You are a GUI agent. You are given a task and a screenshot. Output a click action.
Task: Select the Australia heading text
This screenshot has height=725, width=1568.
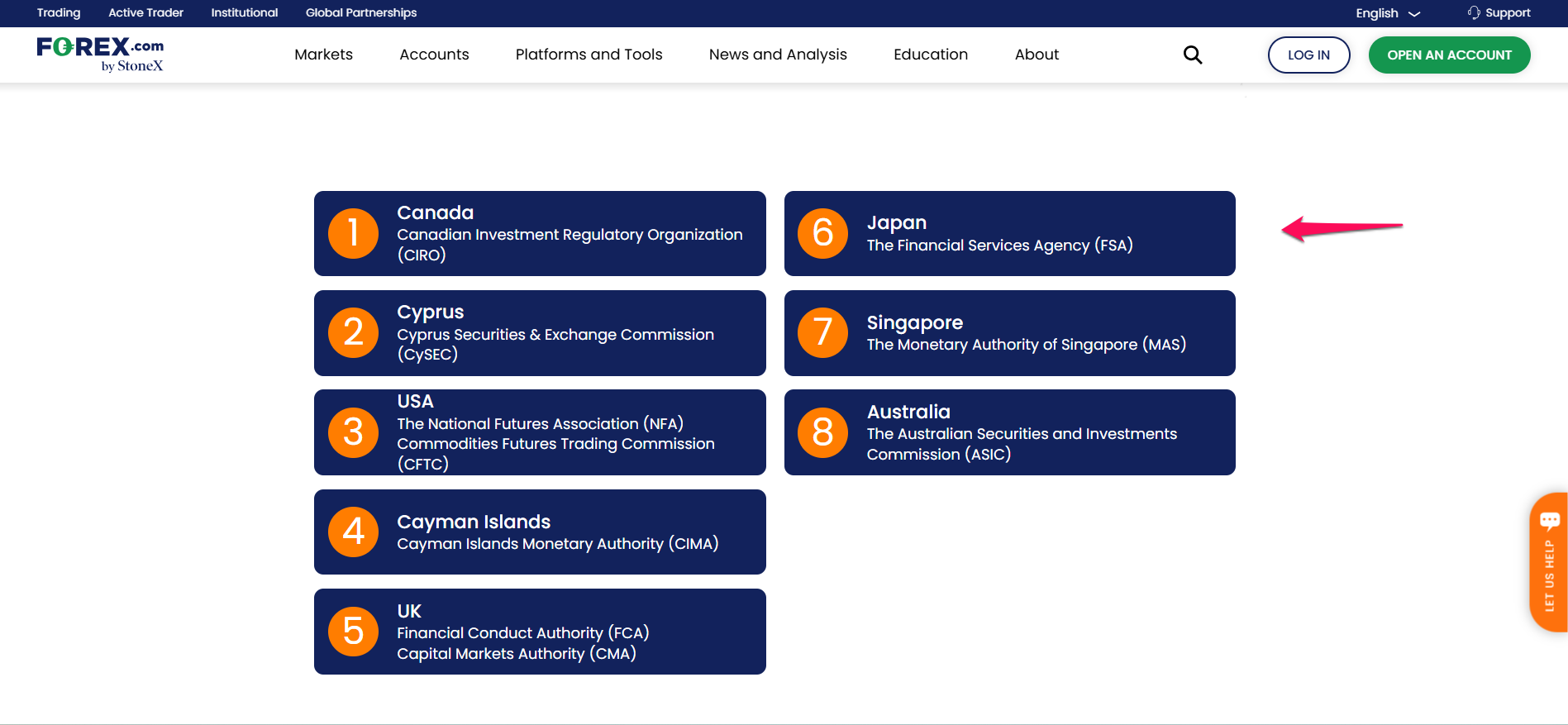pos(908,412)
